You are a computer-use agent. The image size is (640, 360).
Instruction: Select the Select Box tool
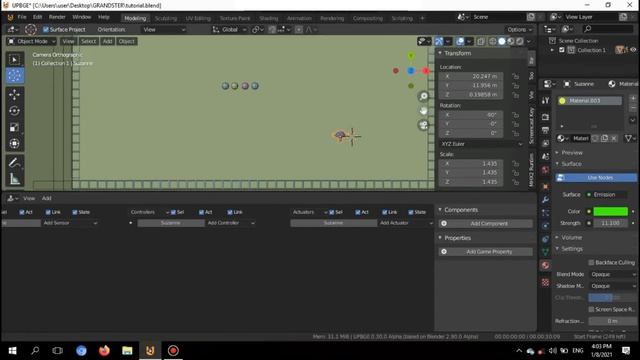[14, 60]
